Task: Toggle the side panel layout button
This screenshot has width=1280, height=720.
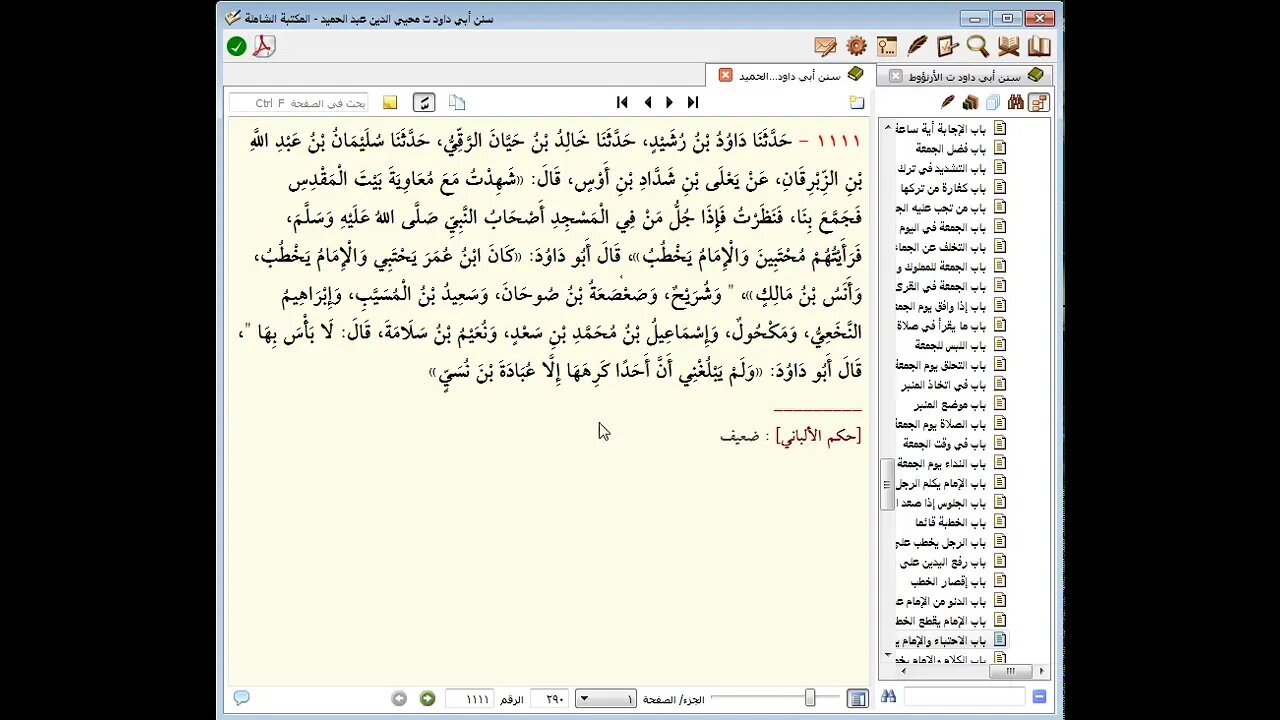Action: click(857, 698)
